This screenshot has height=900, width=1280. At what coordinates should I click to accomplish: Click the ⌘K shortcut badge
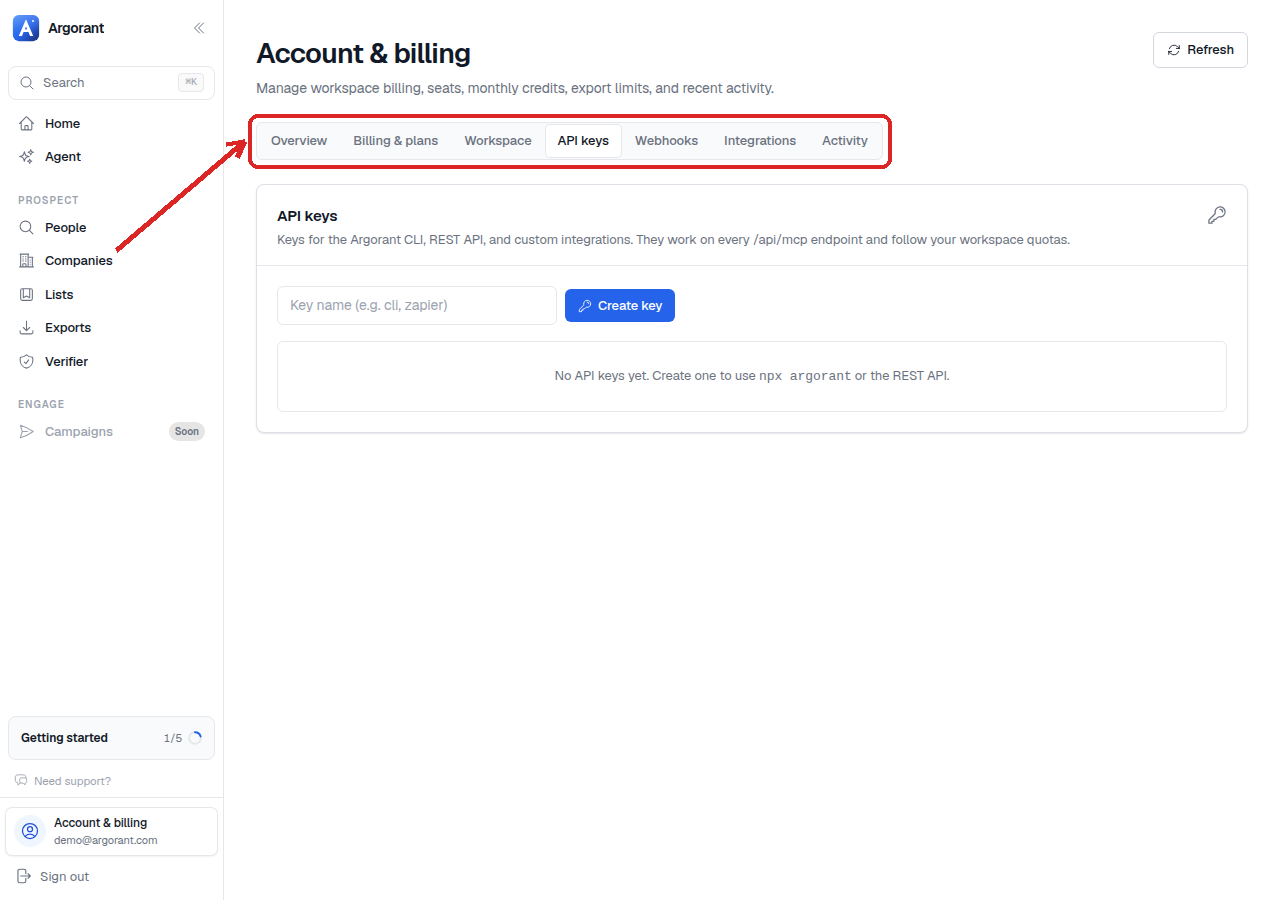click(x=191, y=83)
